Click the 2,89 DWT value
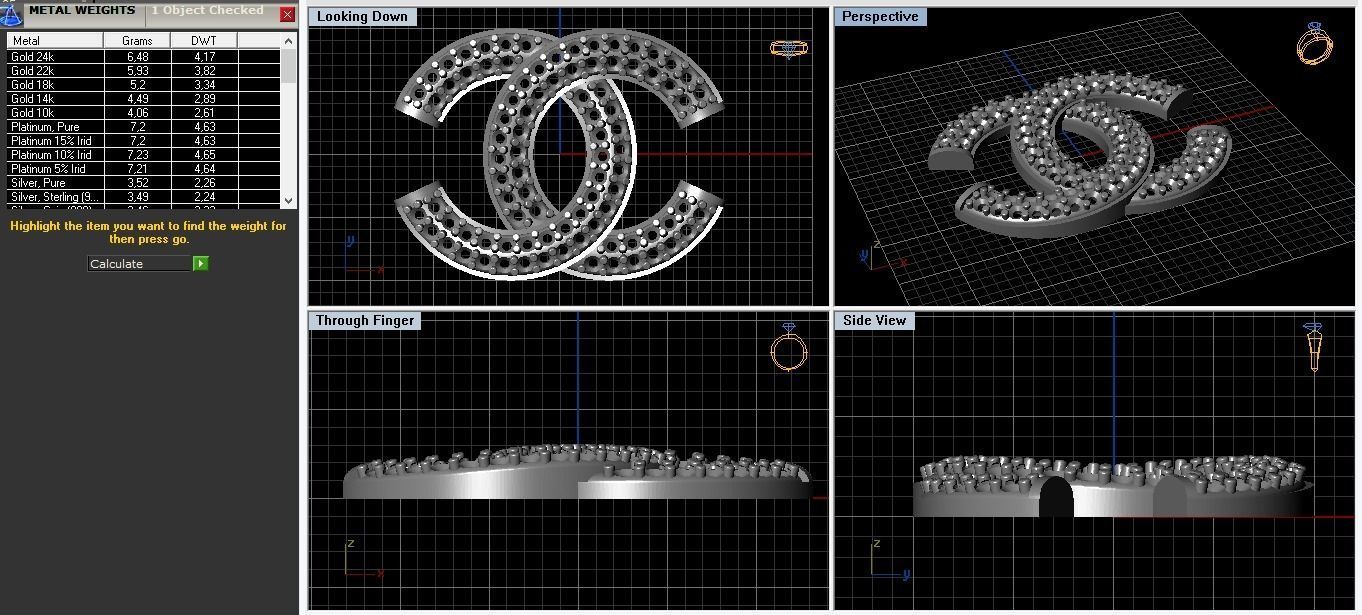The height and width of the screenshot is (615, 1362). click(x=204, y=99)
